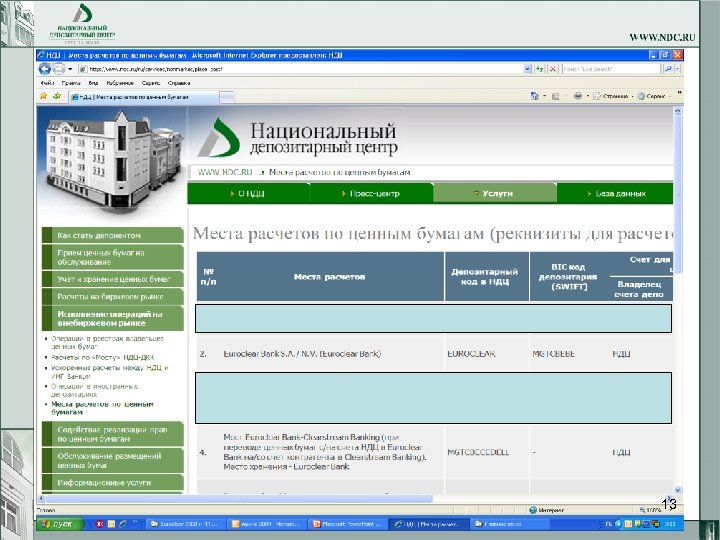Click the browser Forward arrow button
Viewport: 720px width, 540px height.
pyautogui.click(x=59, y=69)
